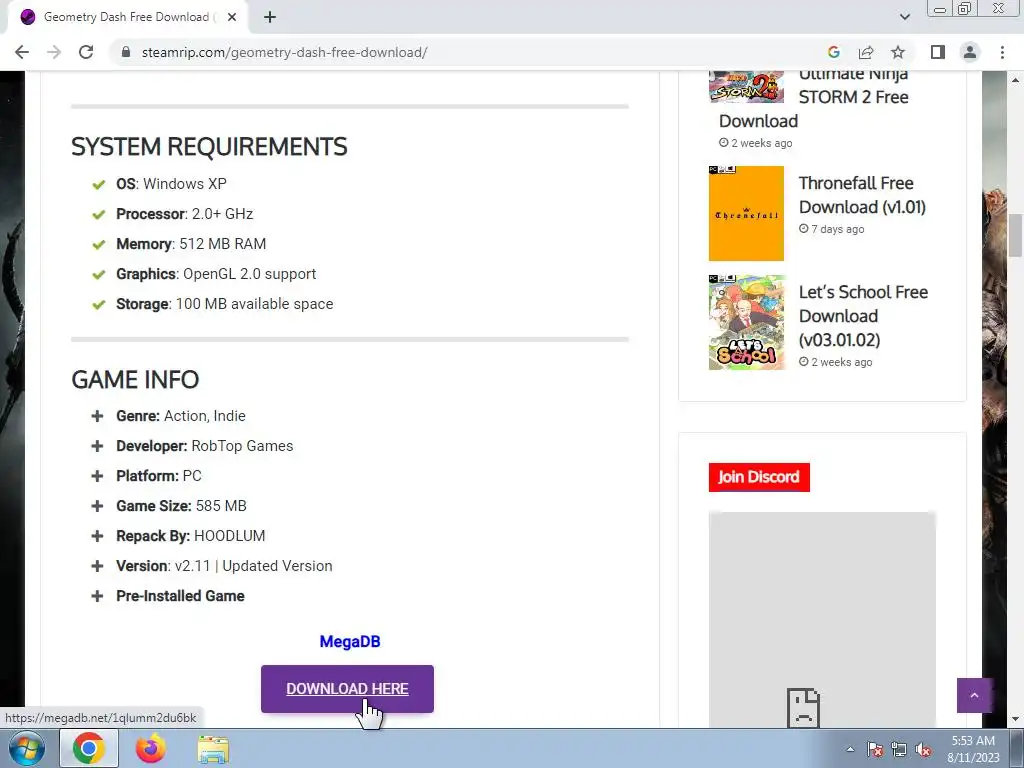Click 'Repack By: HOODLUM' text
The width and height of the screenshot is (1024, 768).
pos(191,536)
